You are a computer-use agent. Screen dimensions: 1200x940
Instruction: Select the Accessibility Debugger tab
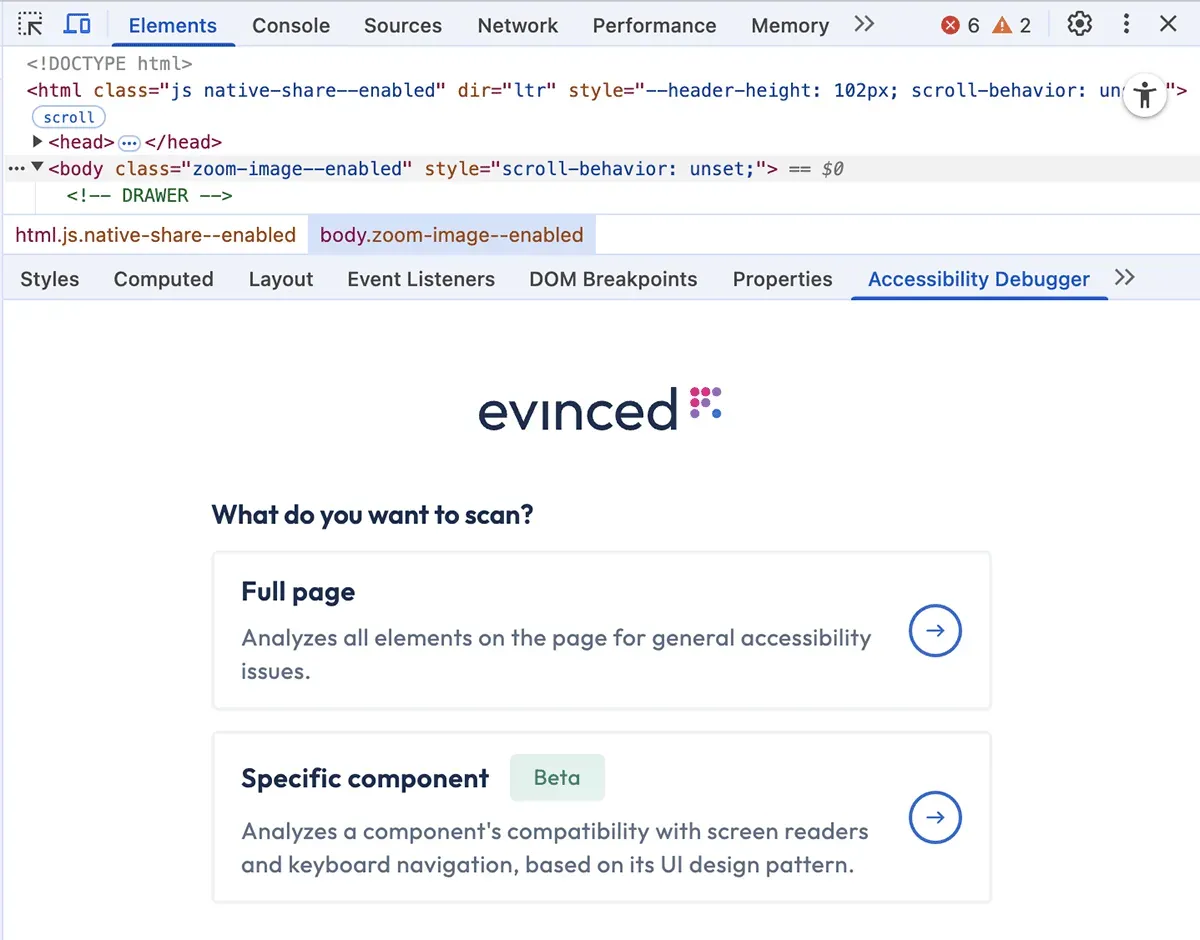[979, 279]
